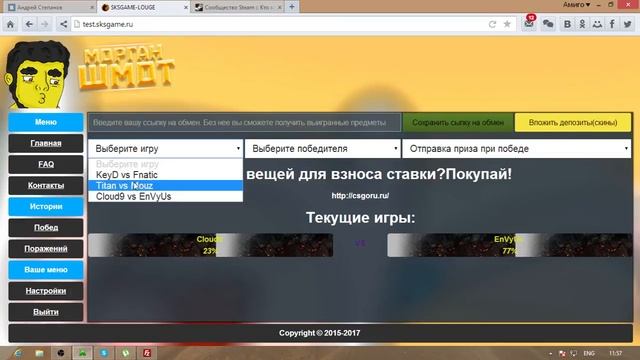
Task: Open FileZilla from the taskbar
Action: click(x=147, y=353)
